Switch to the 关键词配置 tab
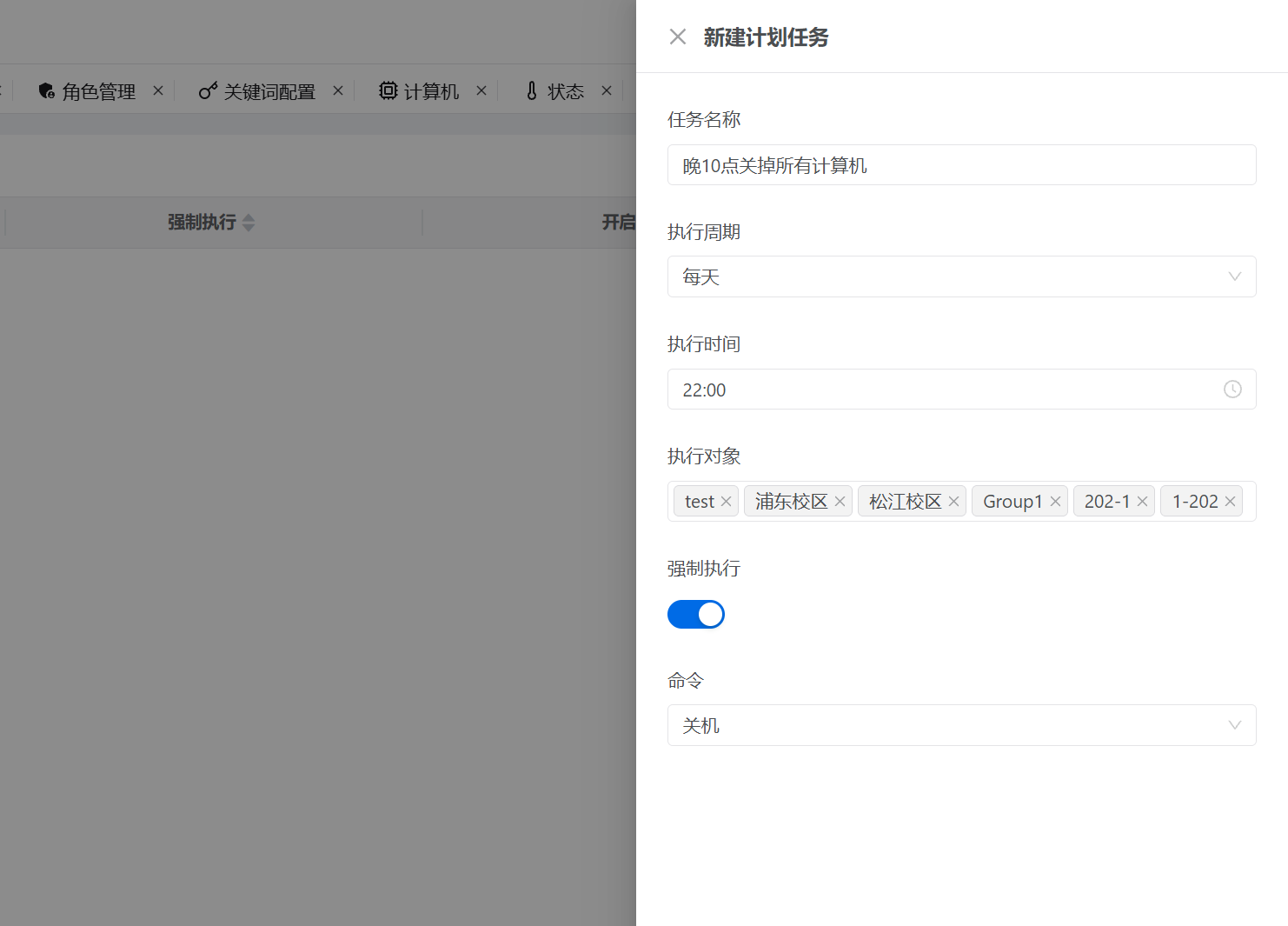The image size is (1288, 926). click(x=269, y=90)
